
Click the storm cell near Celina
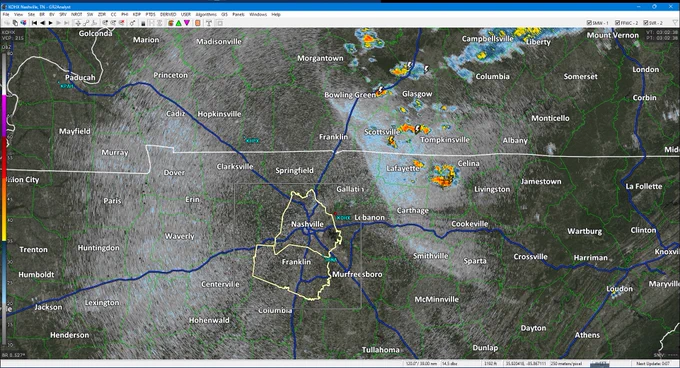point(444,176)
